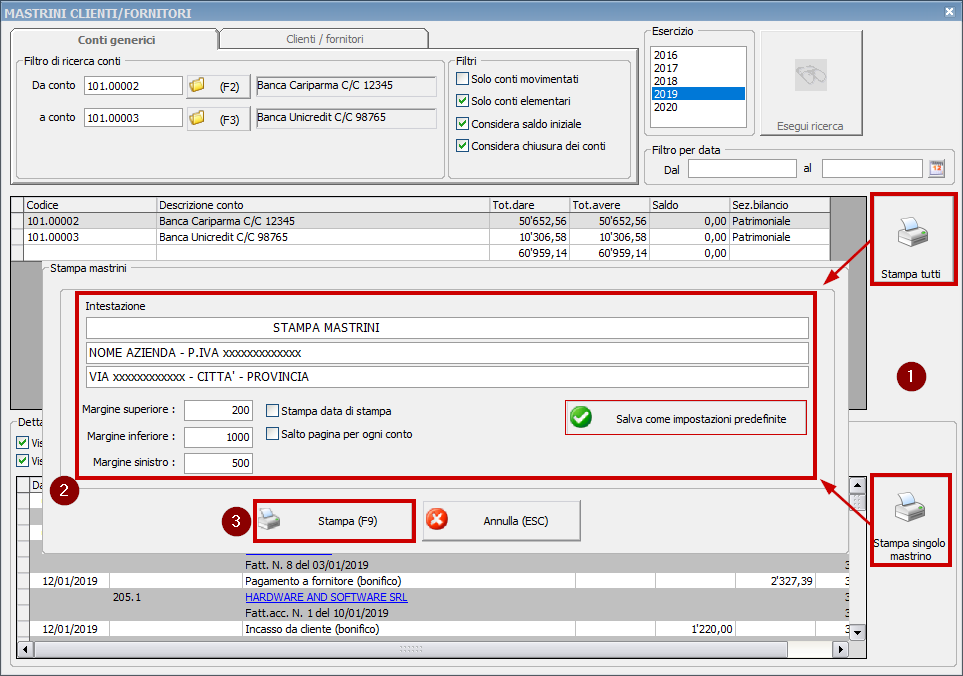The image size is (963, 676).
Task: Click inside the Margine superiore value field
Action: point(218,412)
